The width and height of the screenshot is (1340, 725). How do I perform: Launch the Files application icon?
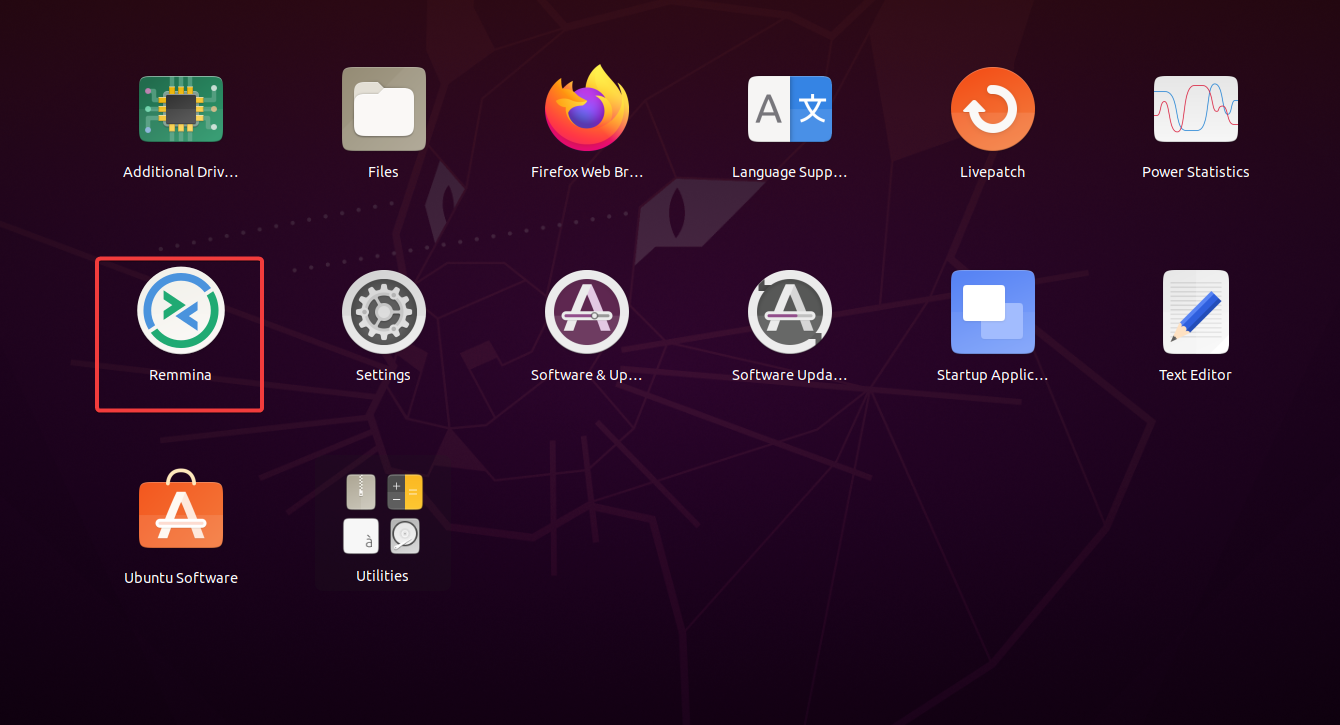pyautogui.click(x=383, y=108)
